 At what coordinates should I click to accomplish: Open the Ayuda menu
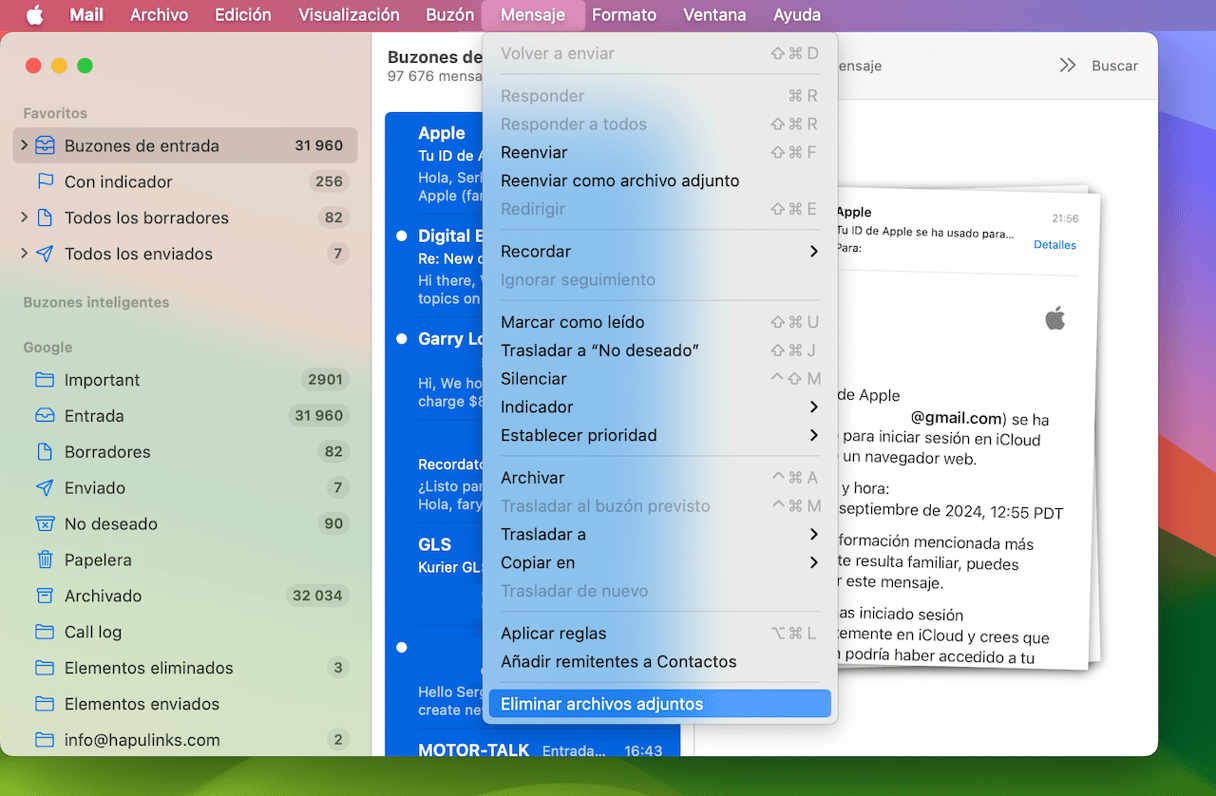pos(797,15)
